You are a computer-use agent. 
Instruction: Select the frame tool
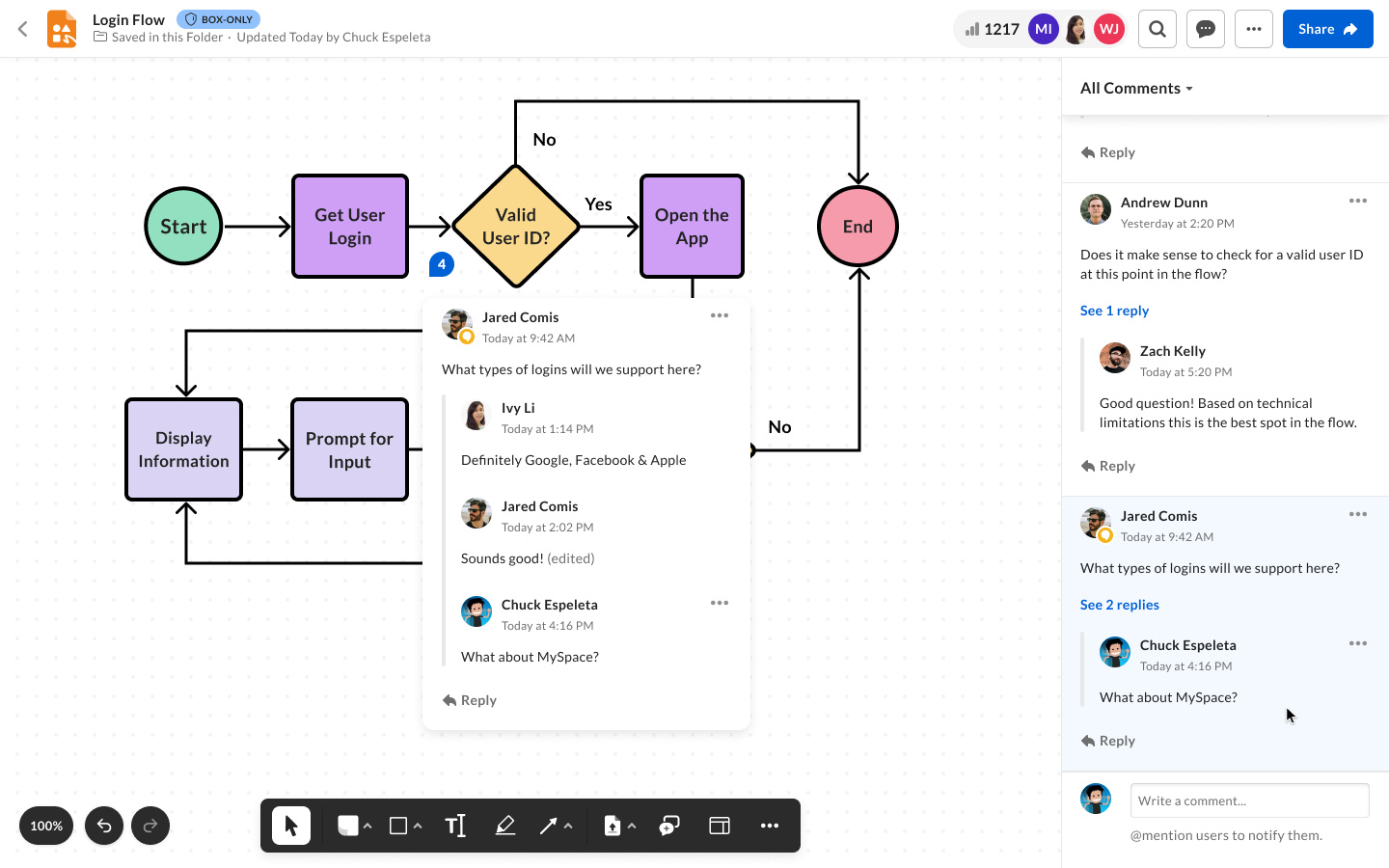click(x=719, y=826)
